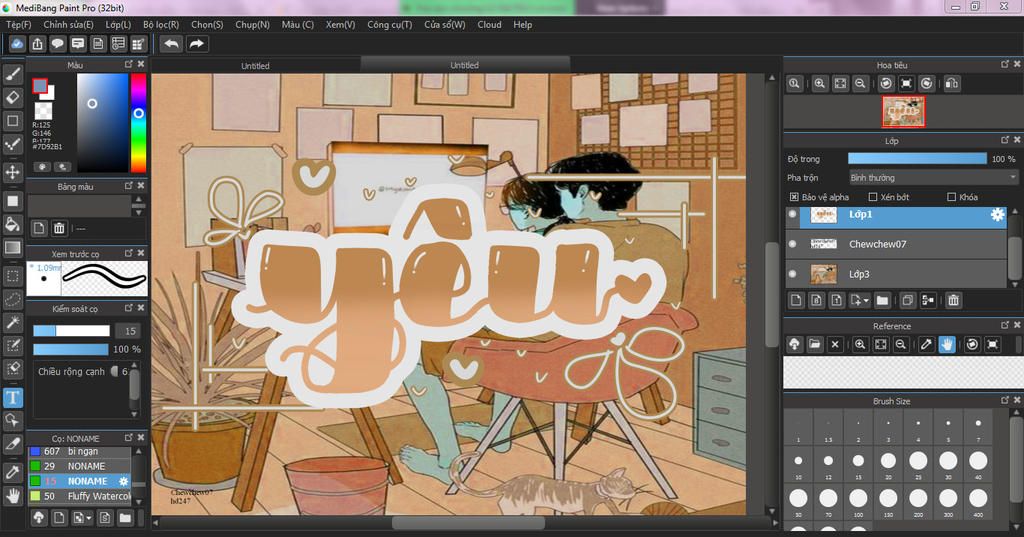Open Cloud menu

(489, 24)
